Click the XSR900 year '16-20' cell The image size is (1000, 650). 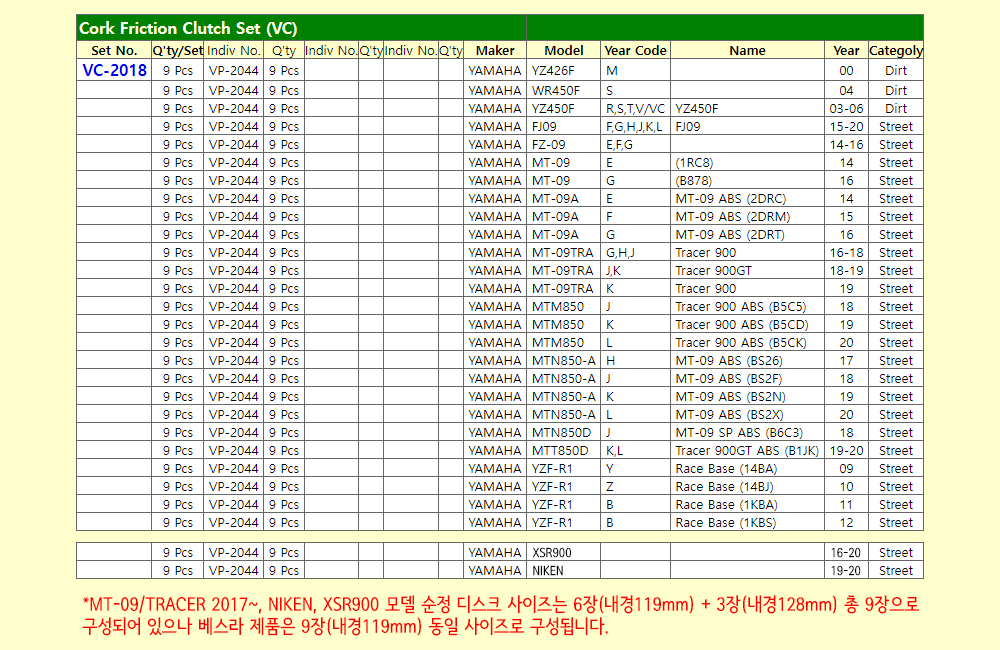pyautogui.click(x=846, y=552)
